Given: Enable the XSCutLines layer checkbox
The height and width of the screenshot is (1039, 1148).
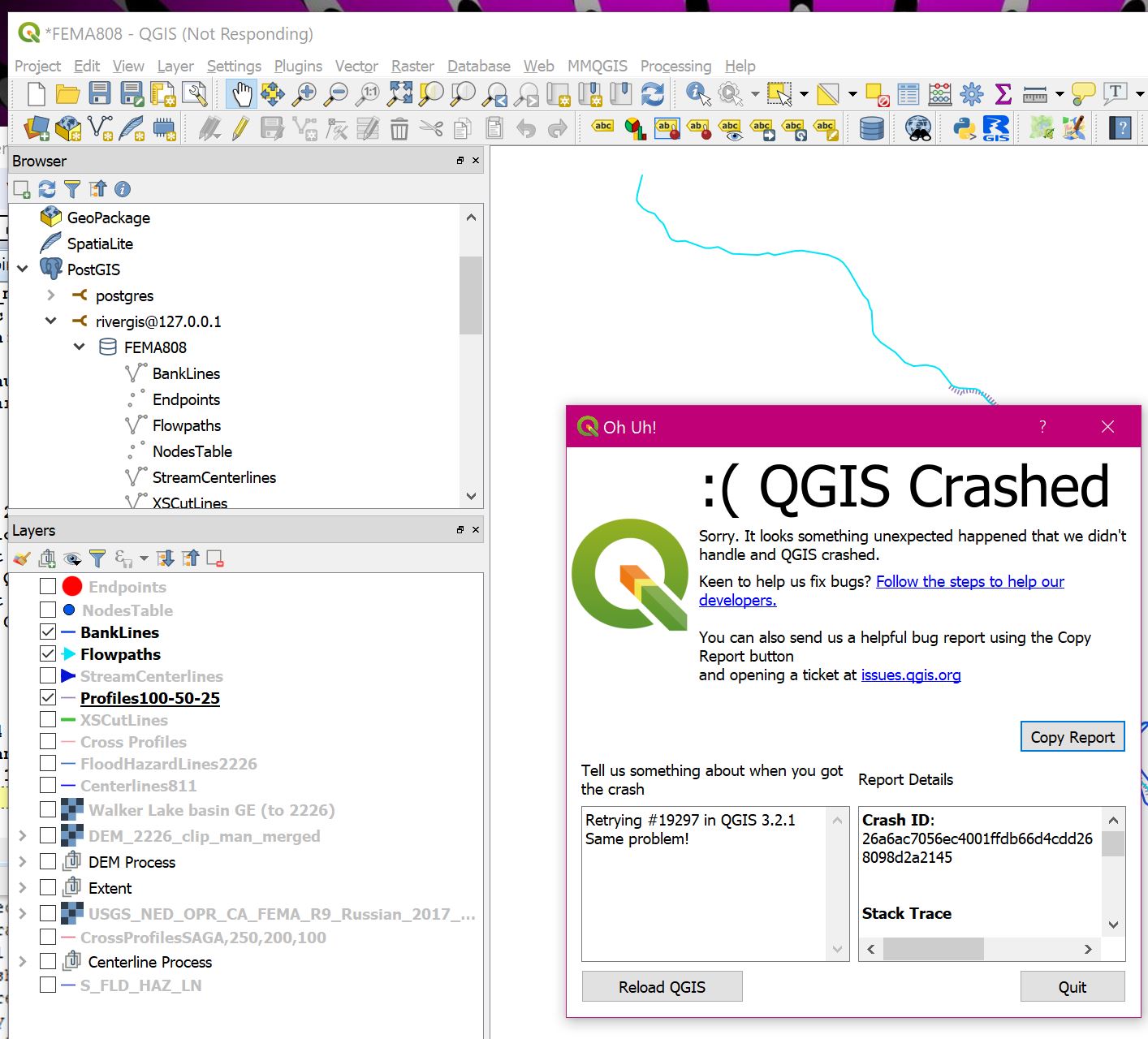Looking at the screenshot, I should pyautogui.click(x=48, y=720).
